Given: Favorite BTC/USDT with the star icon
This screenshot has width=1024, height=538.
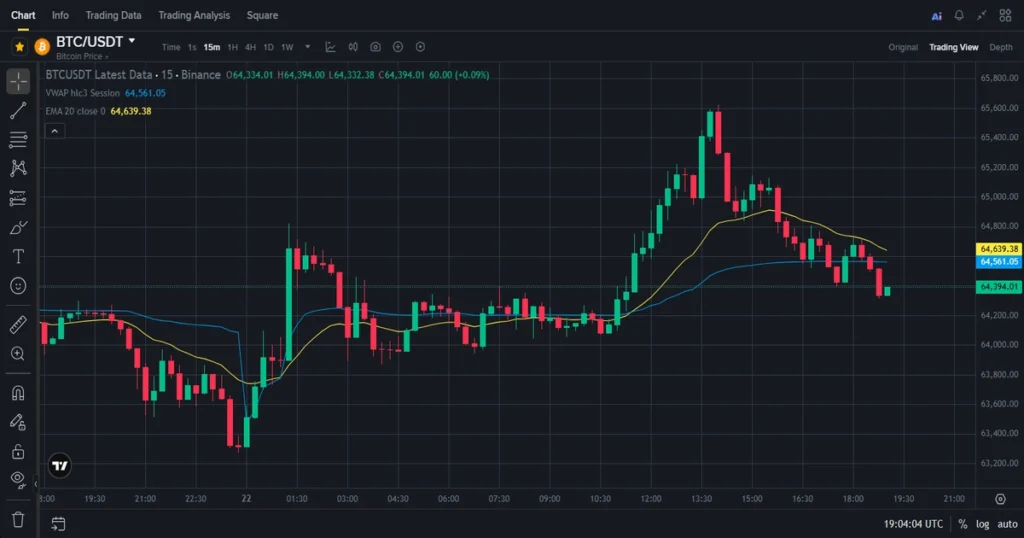Looking at the screenshot, I should point(20,47).
